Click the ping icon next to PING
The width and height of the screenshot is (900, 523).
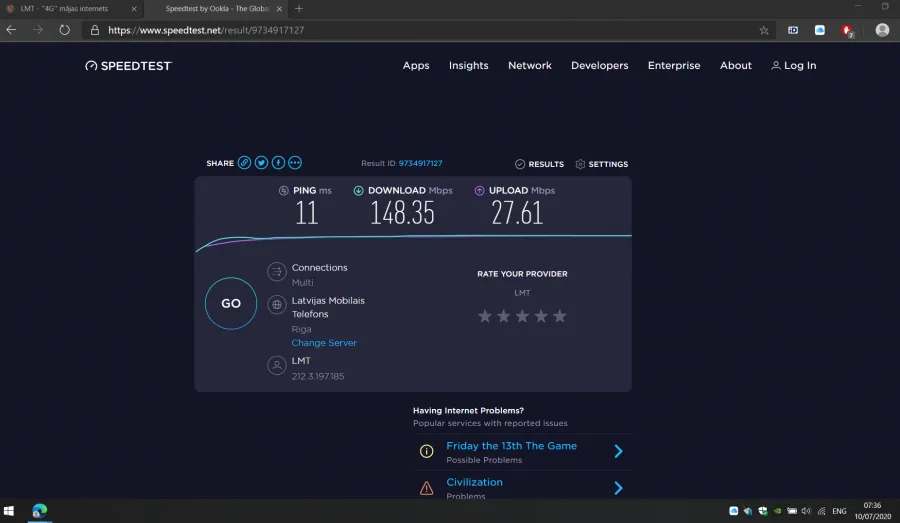click(284, 191)
